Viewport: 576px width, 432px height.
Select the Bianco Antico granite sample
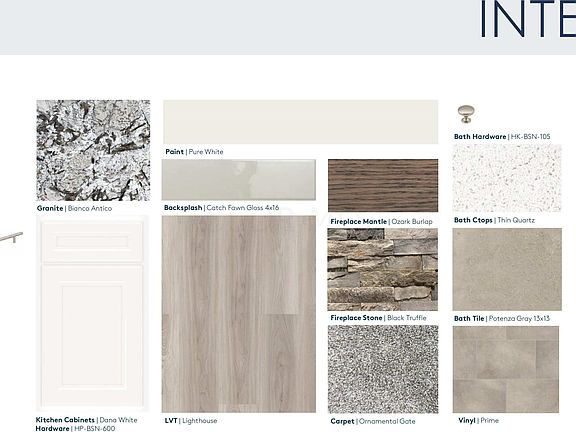(x=93, y=150)
